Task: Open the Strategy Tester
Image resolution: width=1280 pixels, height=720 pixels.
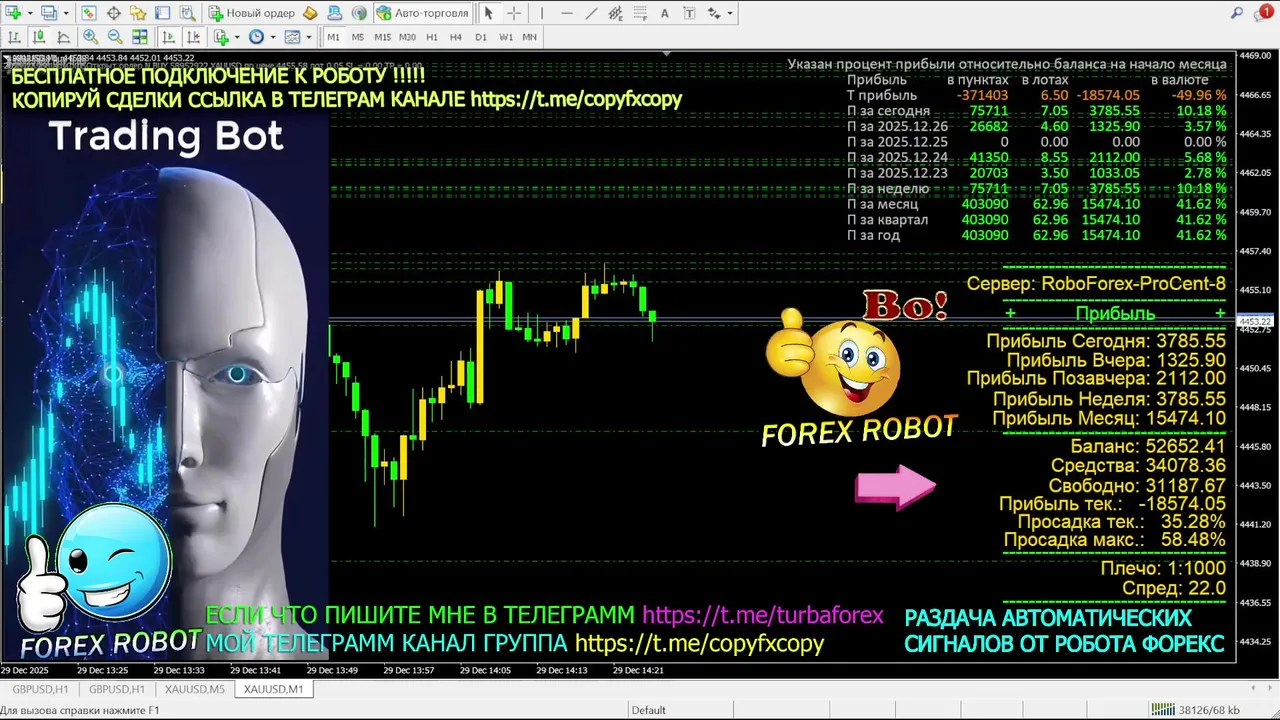Action: [188, 13]
